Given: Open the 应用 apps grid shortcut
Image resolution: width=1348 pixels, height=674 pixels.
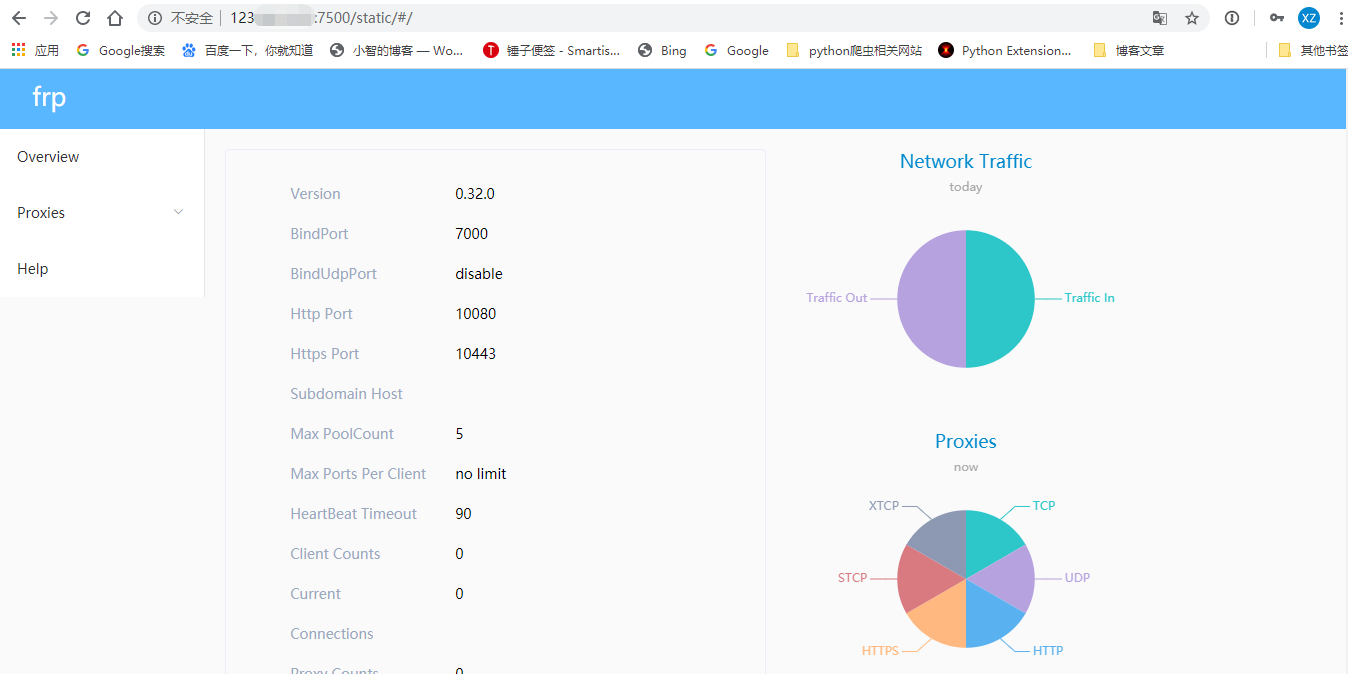Looking at the screenshot, I should point(35,50).
